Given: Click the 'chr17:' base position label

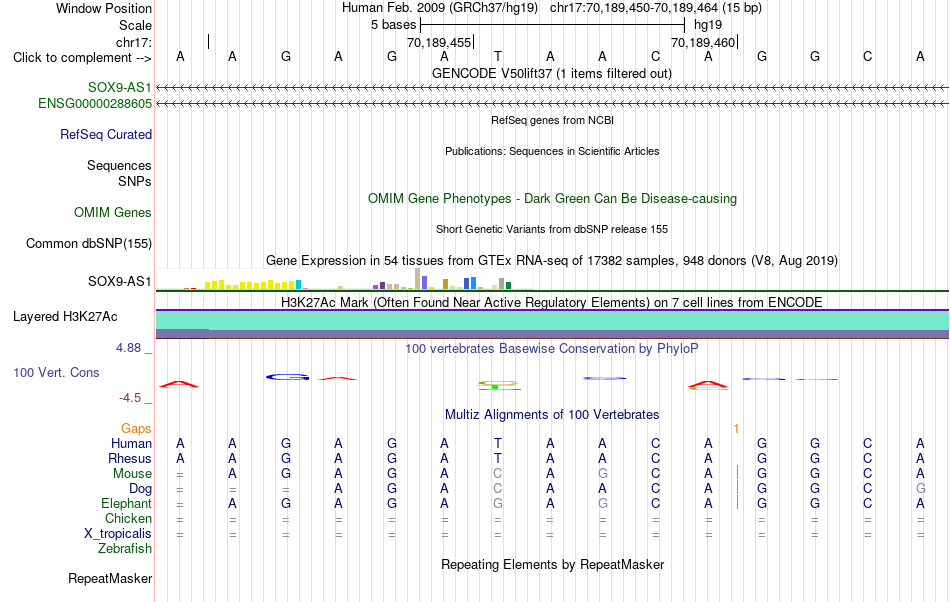Looking at the screenshot, I should pos(134,42).
